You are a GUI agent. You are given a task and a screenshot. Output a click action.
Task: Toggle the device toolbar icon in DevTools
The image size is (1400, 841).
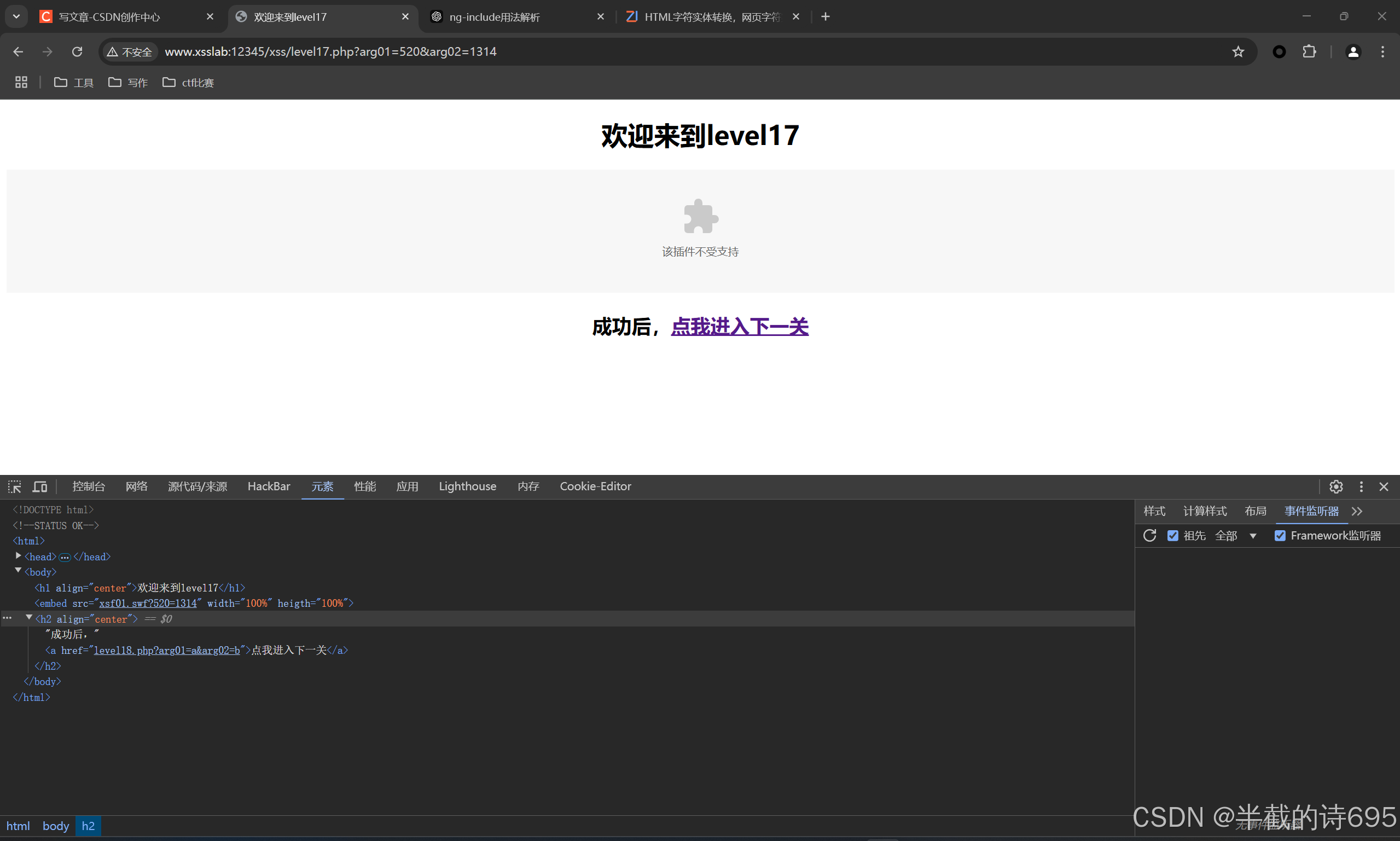39,487
